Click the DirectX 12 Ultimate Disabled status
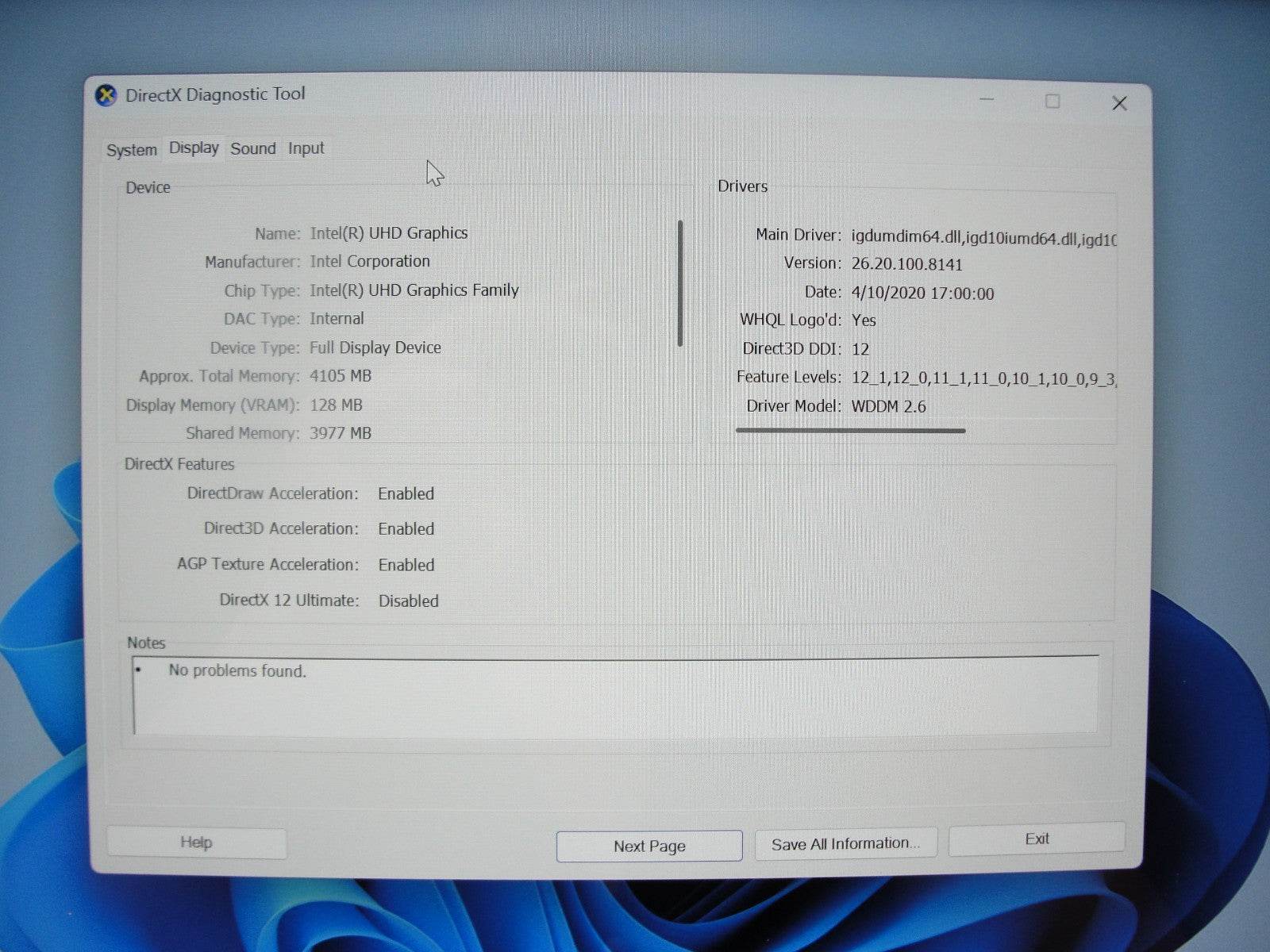Image resolution: width=1270 pixels, height=952 pixels. point(409,601)
